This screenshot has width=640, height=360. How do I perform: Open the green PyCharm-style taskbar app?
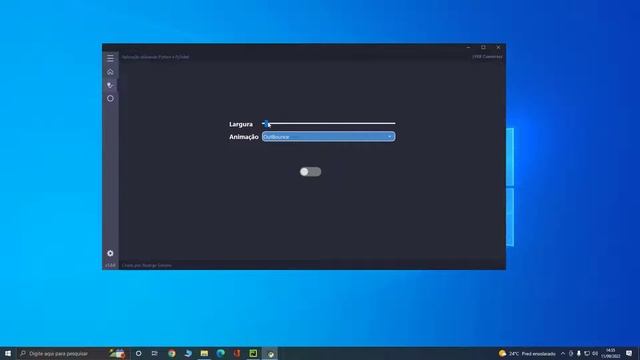(253, 353)
